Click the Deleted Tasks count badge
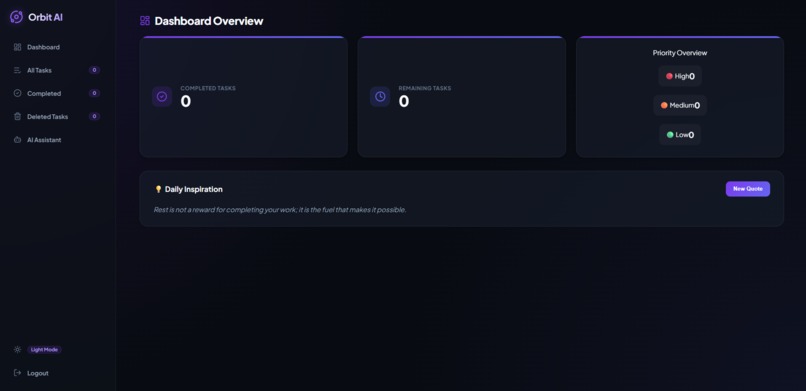Image resolution: width=806 pixels, height=391 pixels. coord(94,117)
